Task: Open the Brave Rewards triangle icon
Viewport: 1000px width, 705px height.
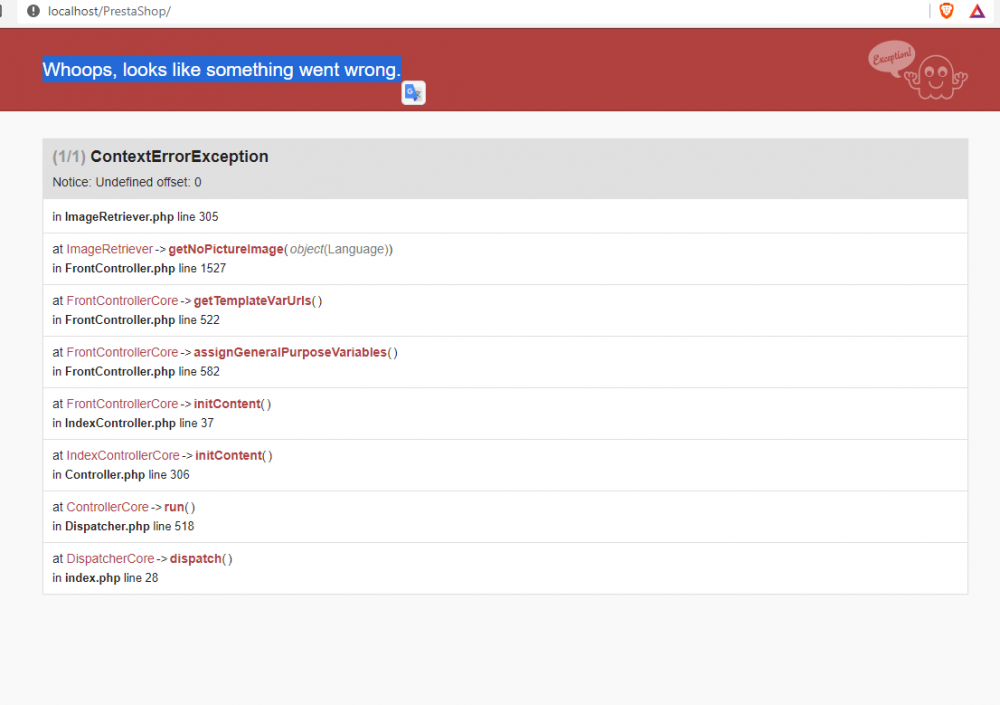Action: click(x=977, y=11)
